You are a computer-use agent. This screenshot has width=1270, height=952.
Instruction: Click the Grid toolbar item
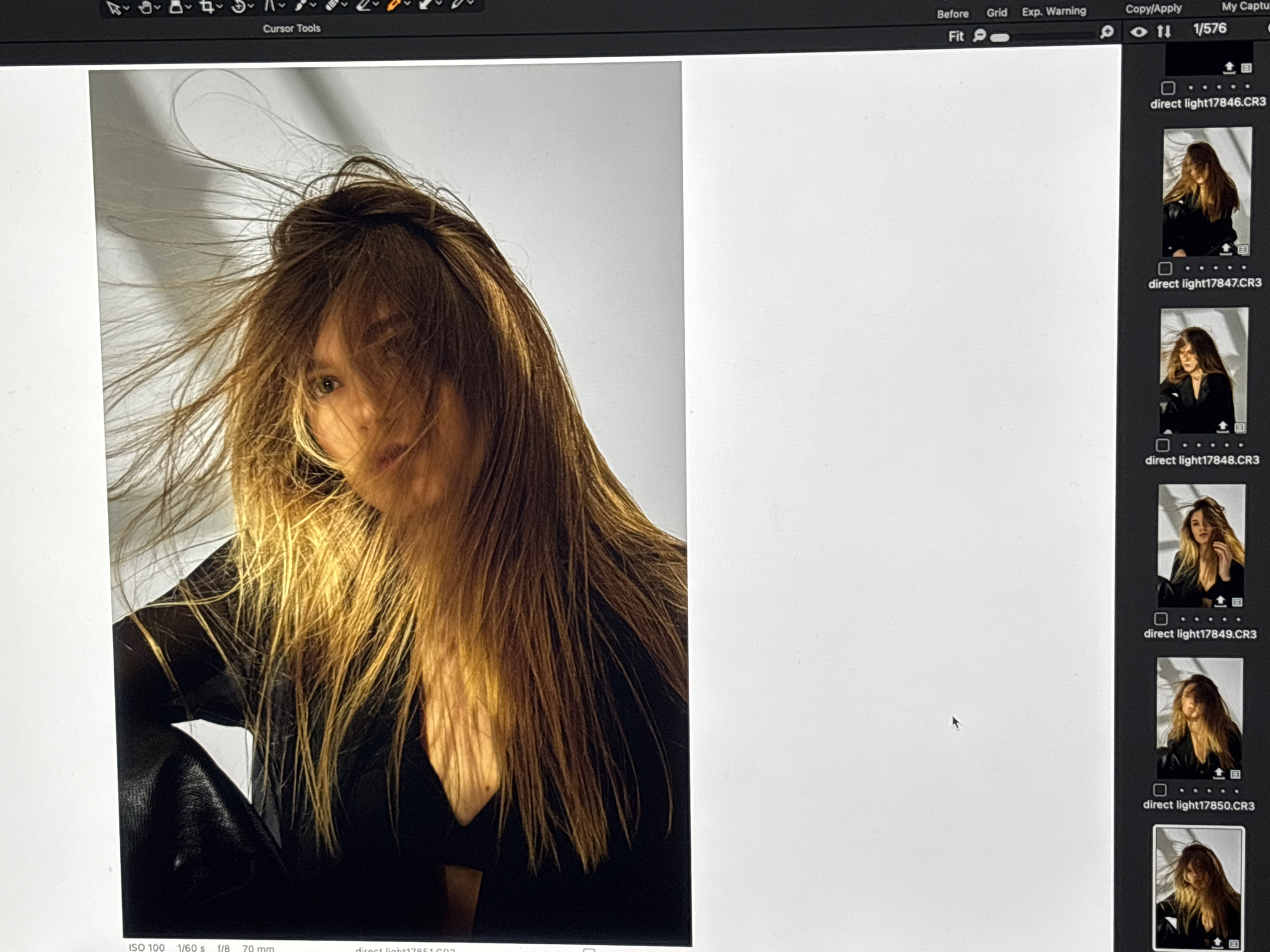pos(997,13)
